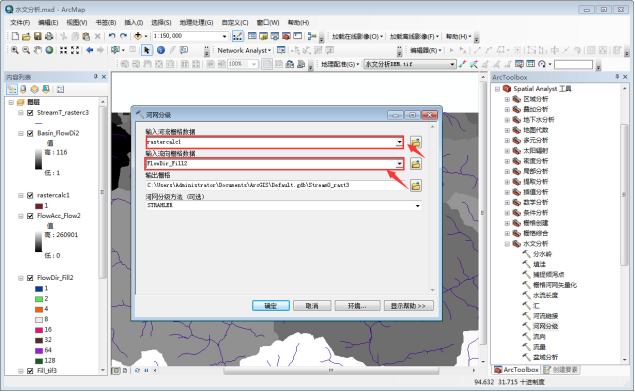Open the Python window icon
The width and height of the screenshot is (635, 392).
297,36
